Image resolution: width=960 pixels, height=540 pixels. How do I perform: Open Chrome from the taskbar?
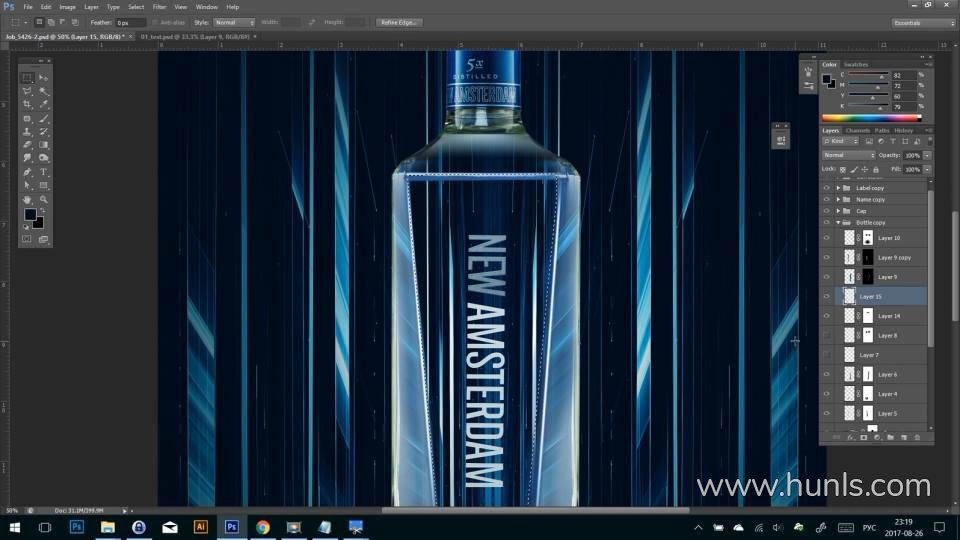[x=263, y=527]
